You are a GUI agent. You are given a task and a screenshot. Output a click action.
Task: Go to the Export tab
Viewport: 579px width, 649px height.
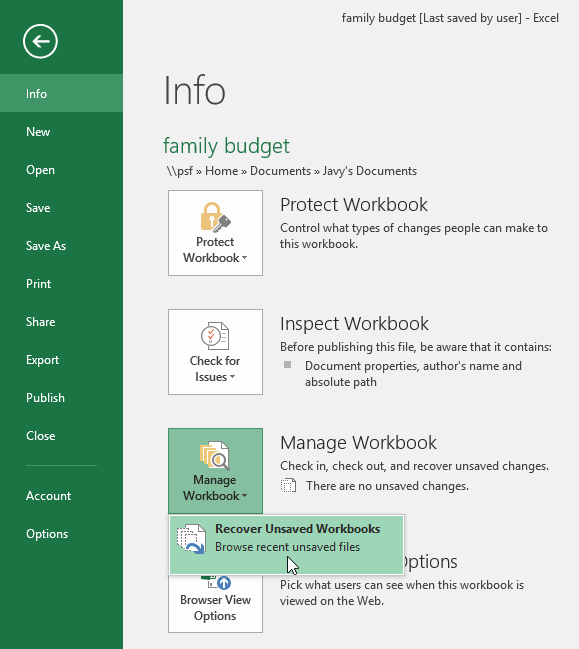click(x=61, y=360)
